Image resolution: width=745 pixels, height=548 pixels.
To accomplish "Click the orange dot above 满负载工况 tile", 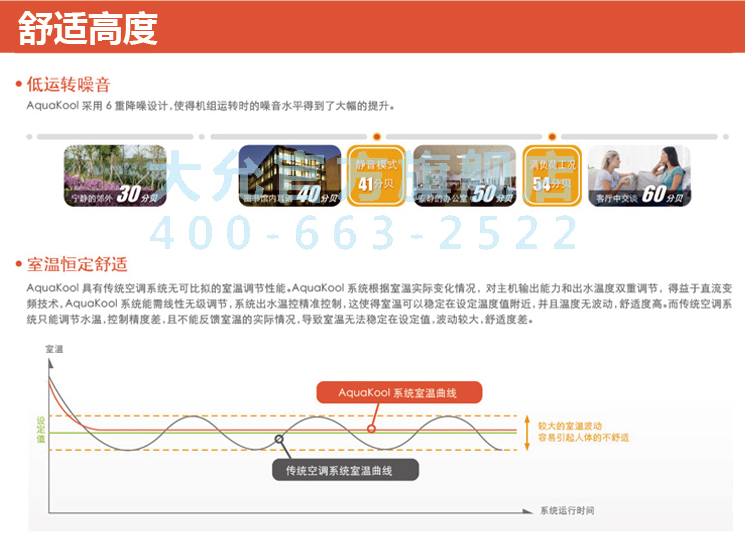I will tap(551, 136).
